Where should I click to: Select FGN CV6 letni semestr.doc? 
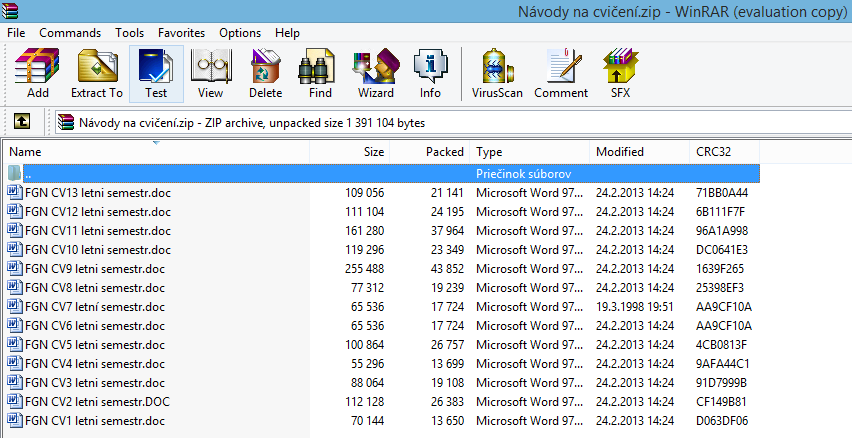tap(95, 326)
